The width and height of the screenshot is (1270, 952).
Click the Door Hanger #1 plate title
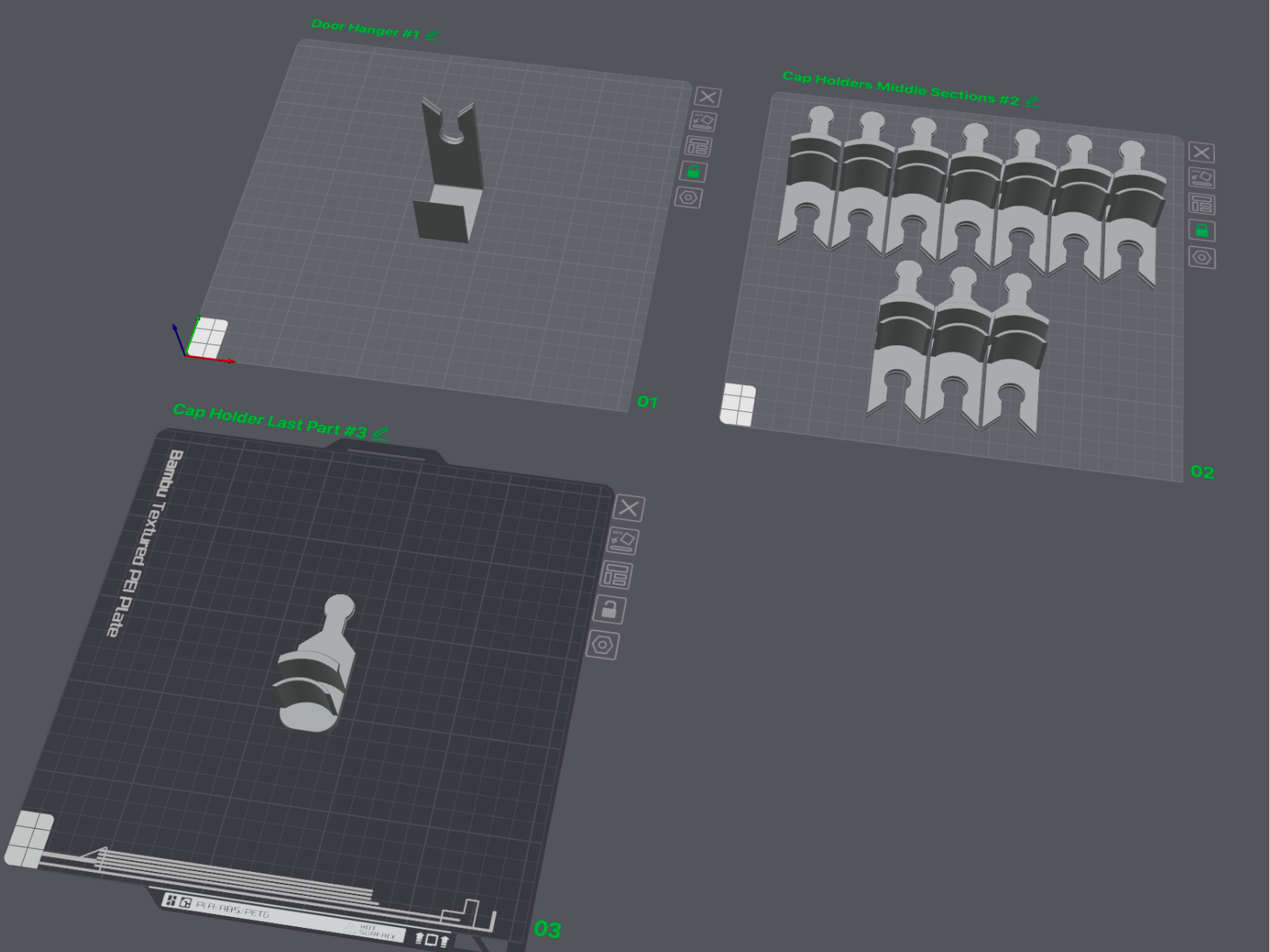[x=365, y=30]
